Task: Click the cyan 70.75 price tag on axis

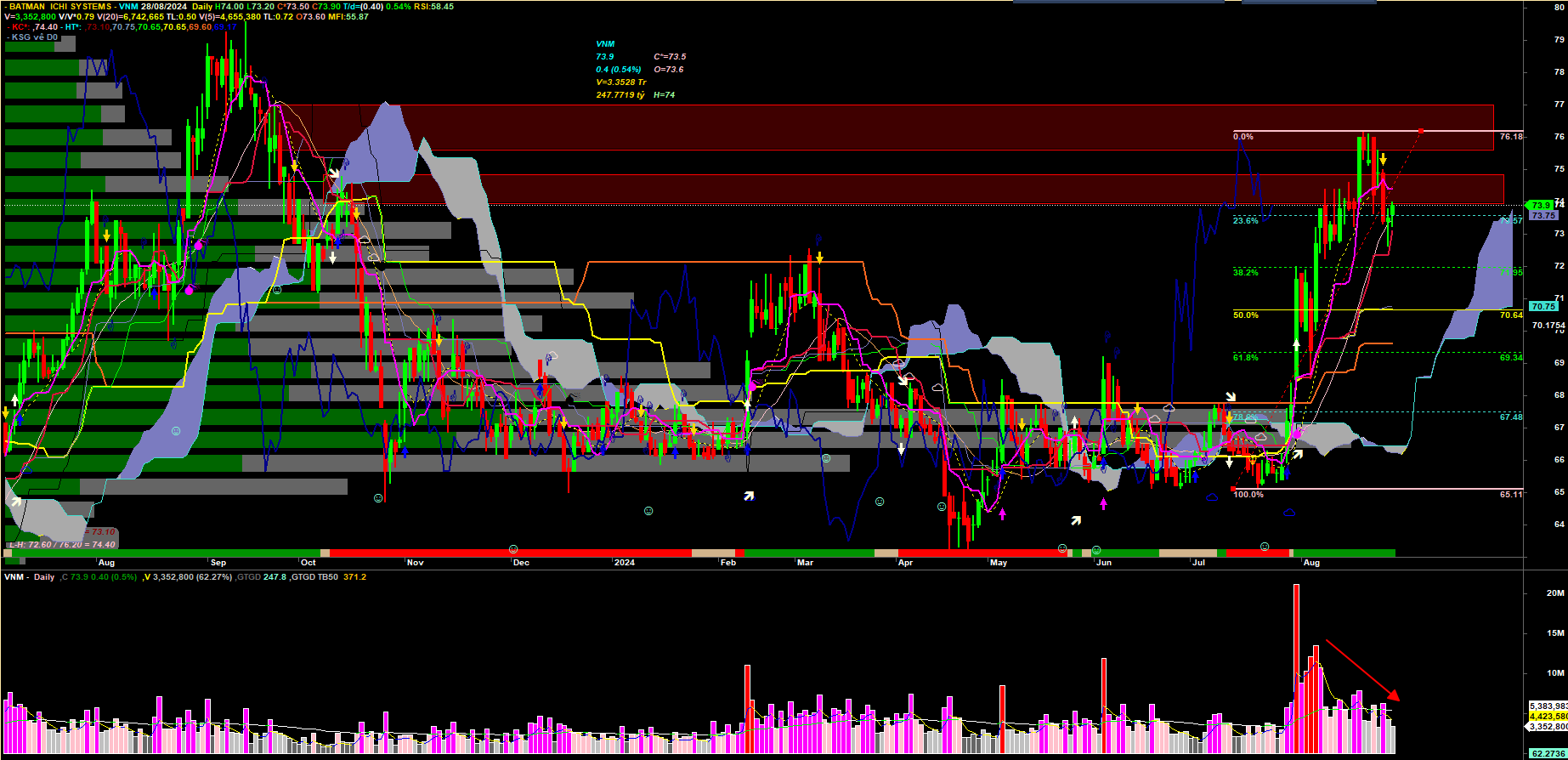Action: [1543, 306]
